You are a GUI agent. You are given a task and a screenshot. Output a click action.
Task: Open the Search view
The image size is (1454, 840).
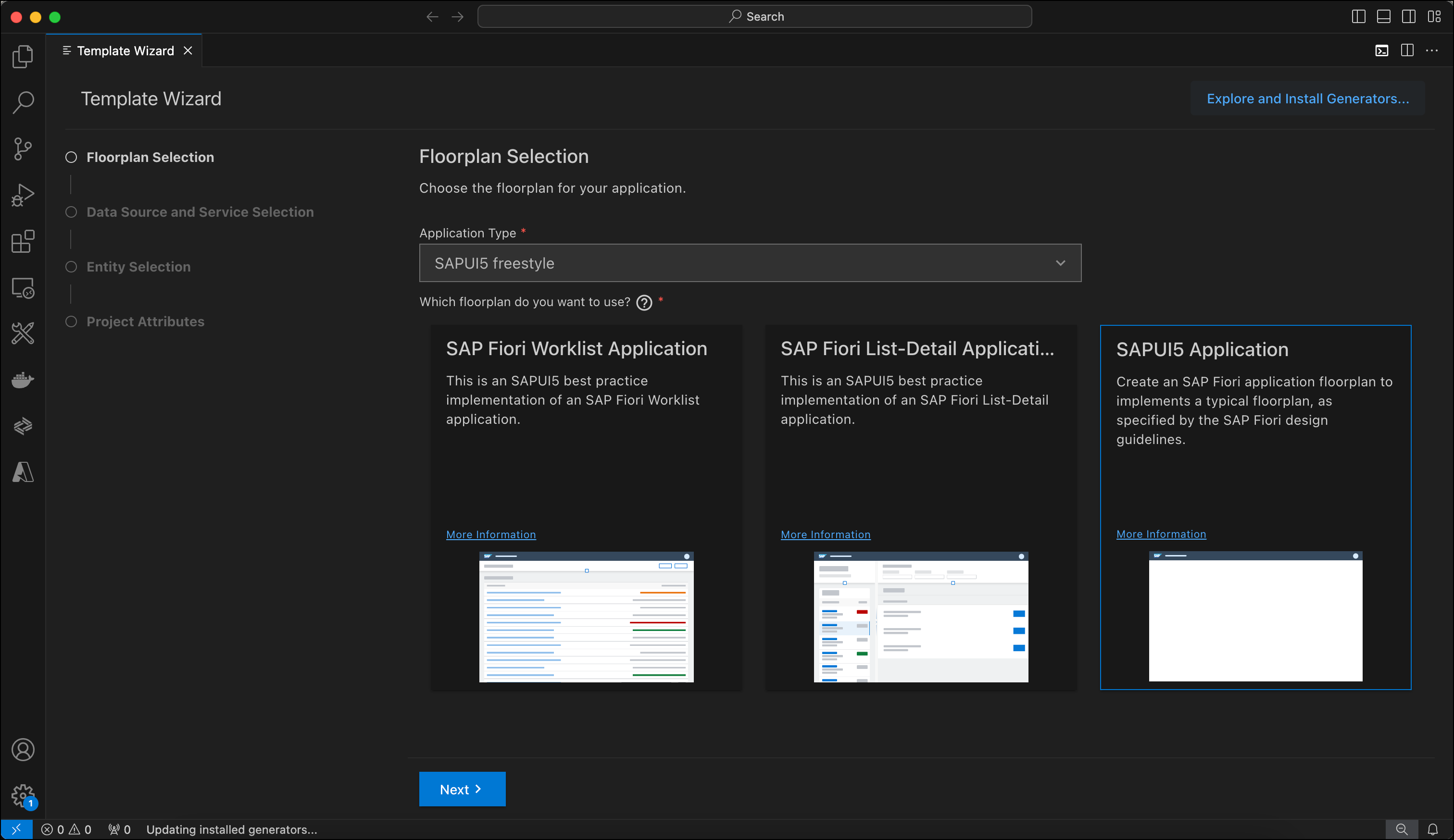pos(23,102)
